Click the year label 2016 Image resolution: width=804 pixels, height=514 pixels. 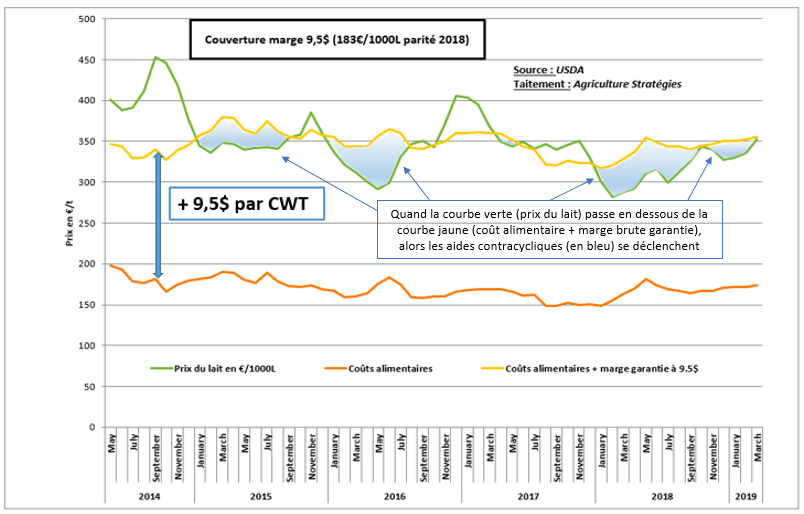(x=395, y=497)
